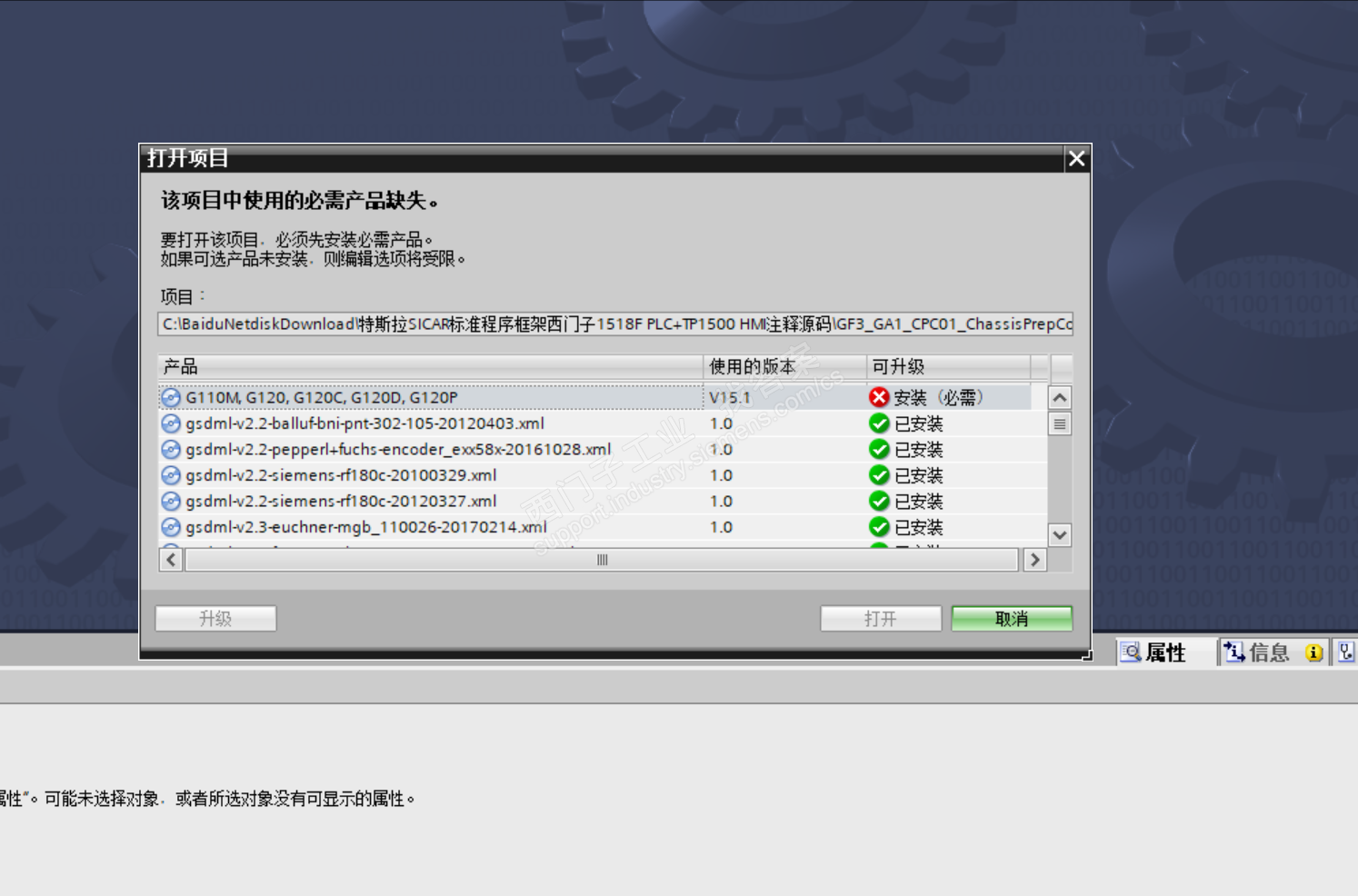Click the icon beside gsdml-v2.3-euchner-mgb entry
This screenshot has width=1358, height=896.
pos(170,527)
